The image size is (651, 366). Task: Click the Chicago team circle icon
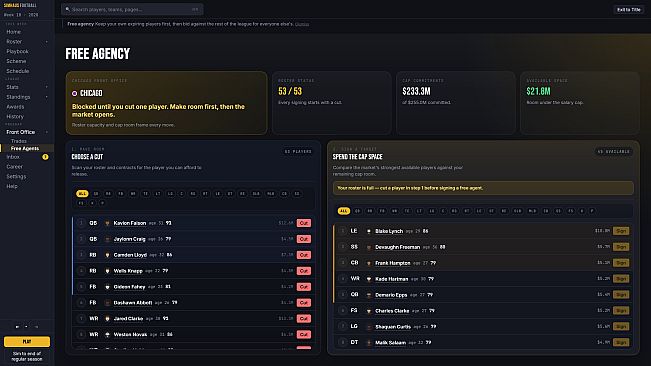coord(74,93)
